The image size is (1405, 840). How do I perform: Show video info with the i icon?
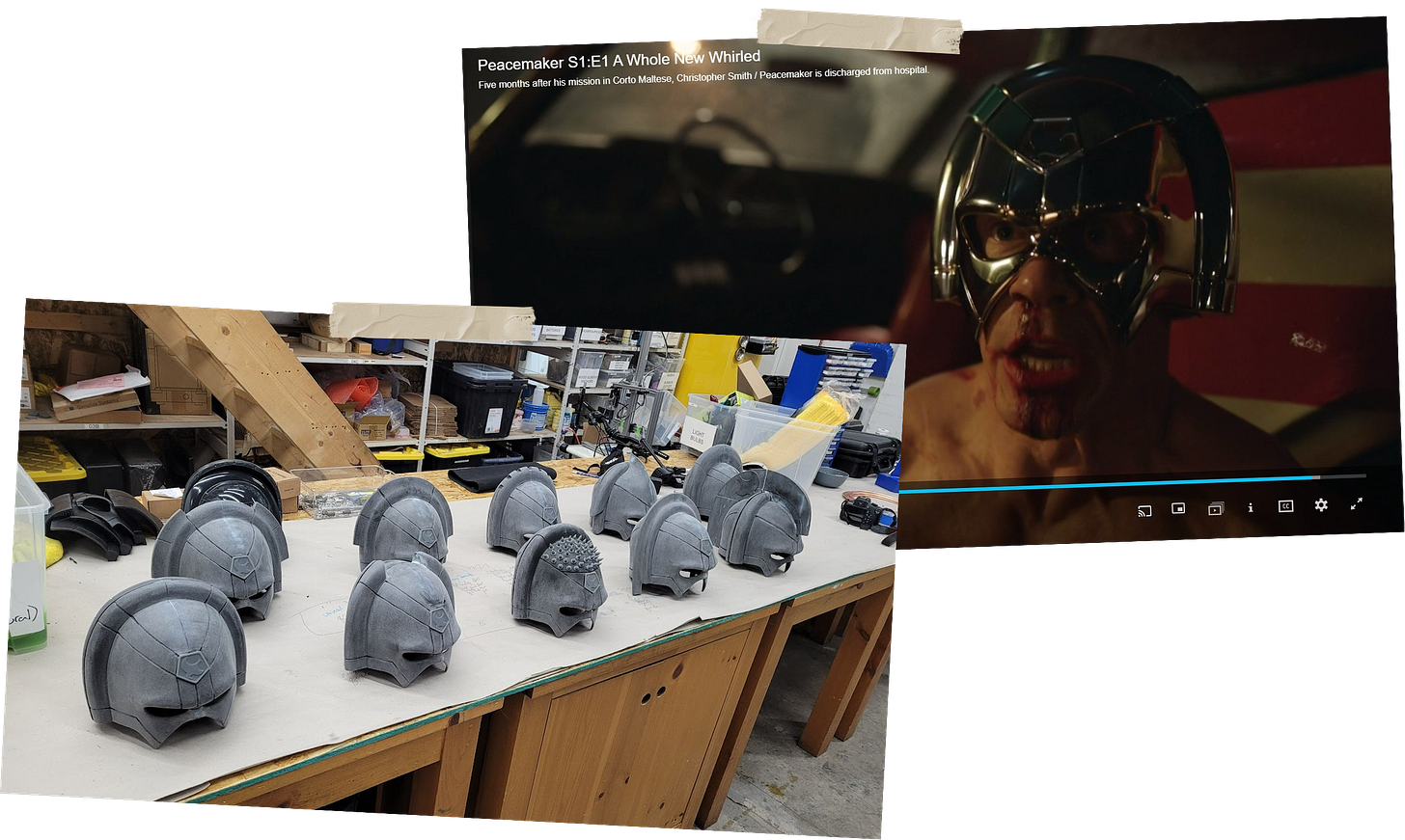[x=1251, y=507]
